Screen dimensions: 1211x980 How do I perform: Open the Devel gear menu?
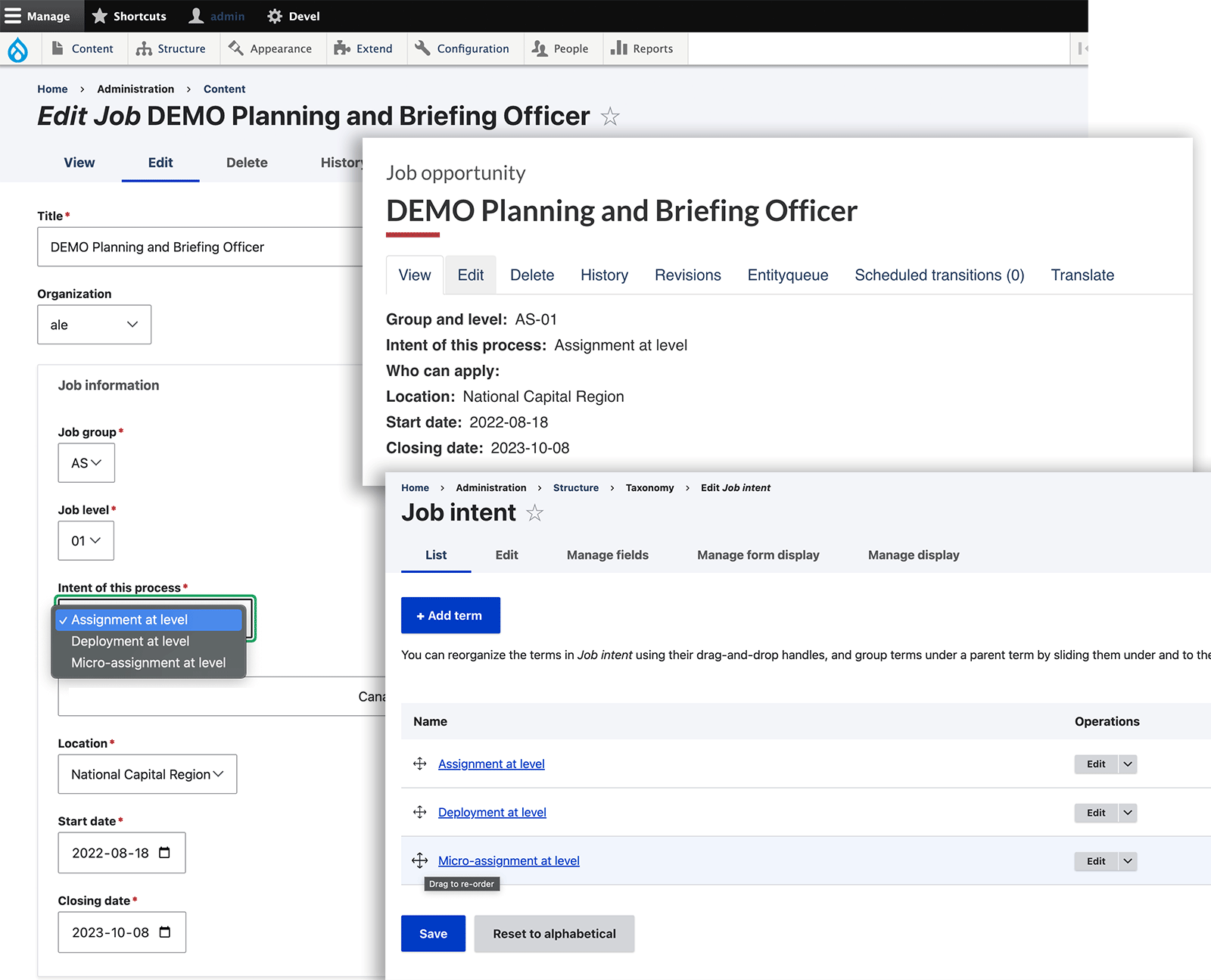[x=294, y=16]
